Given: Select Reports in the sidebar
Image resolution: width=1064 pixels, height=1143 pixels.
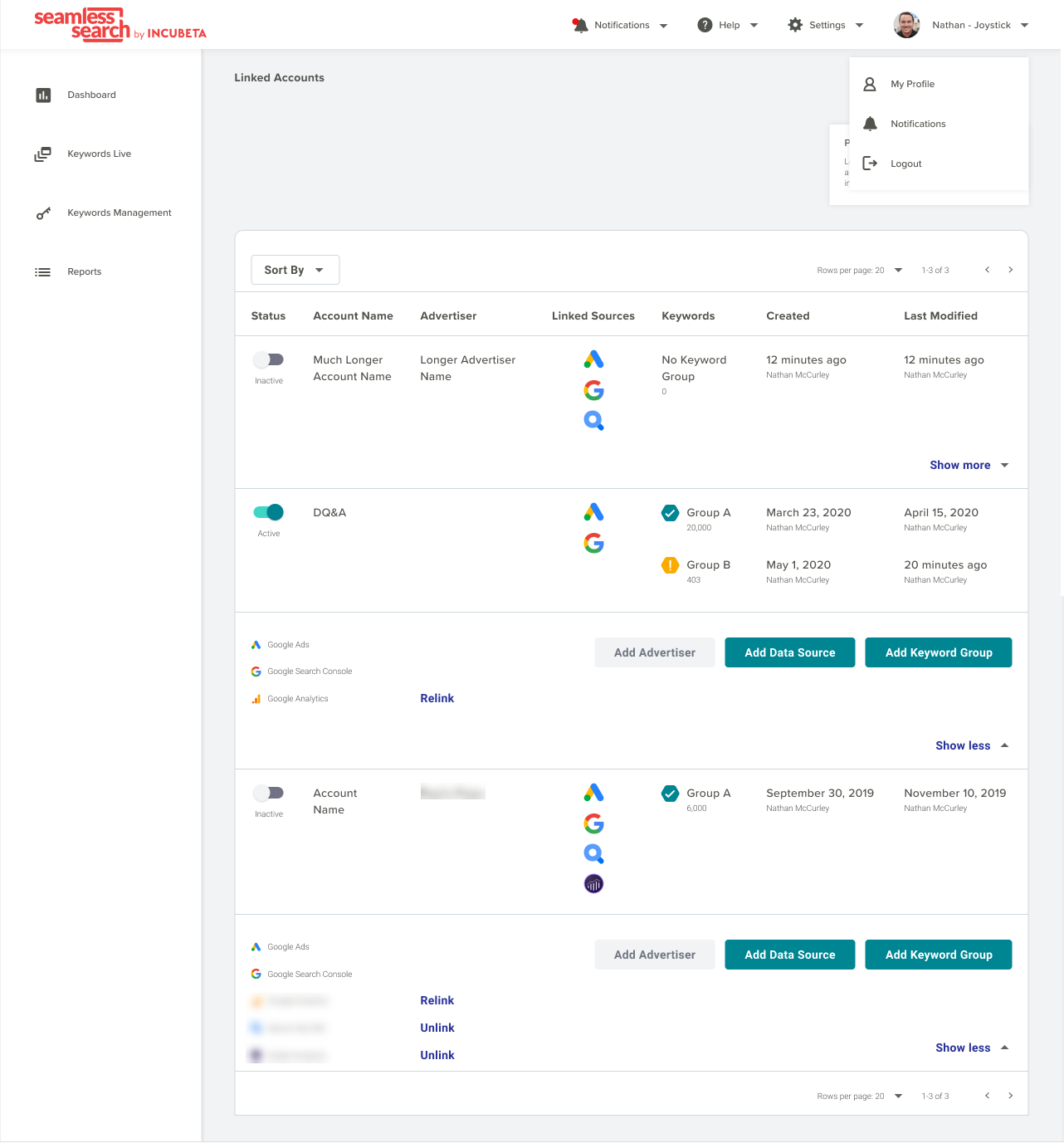Looking at the screenshot, I should point(84,271).
